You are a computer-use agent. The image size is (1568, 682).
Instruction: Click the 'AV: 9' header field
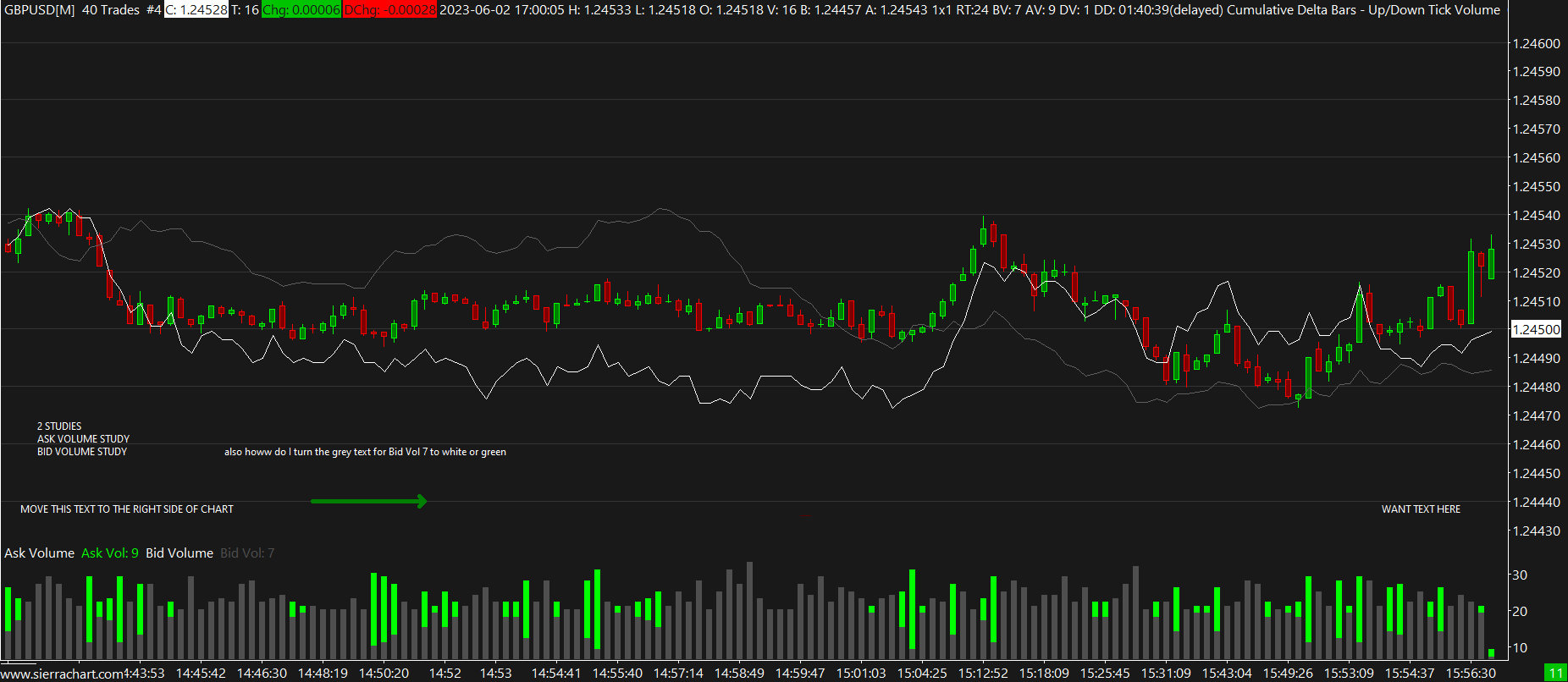1041,10
